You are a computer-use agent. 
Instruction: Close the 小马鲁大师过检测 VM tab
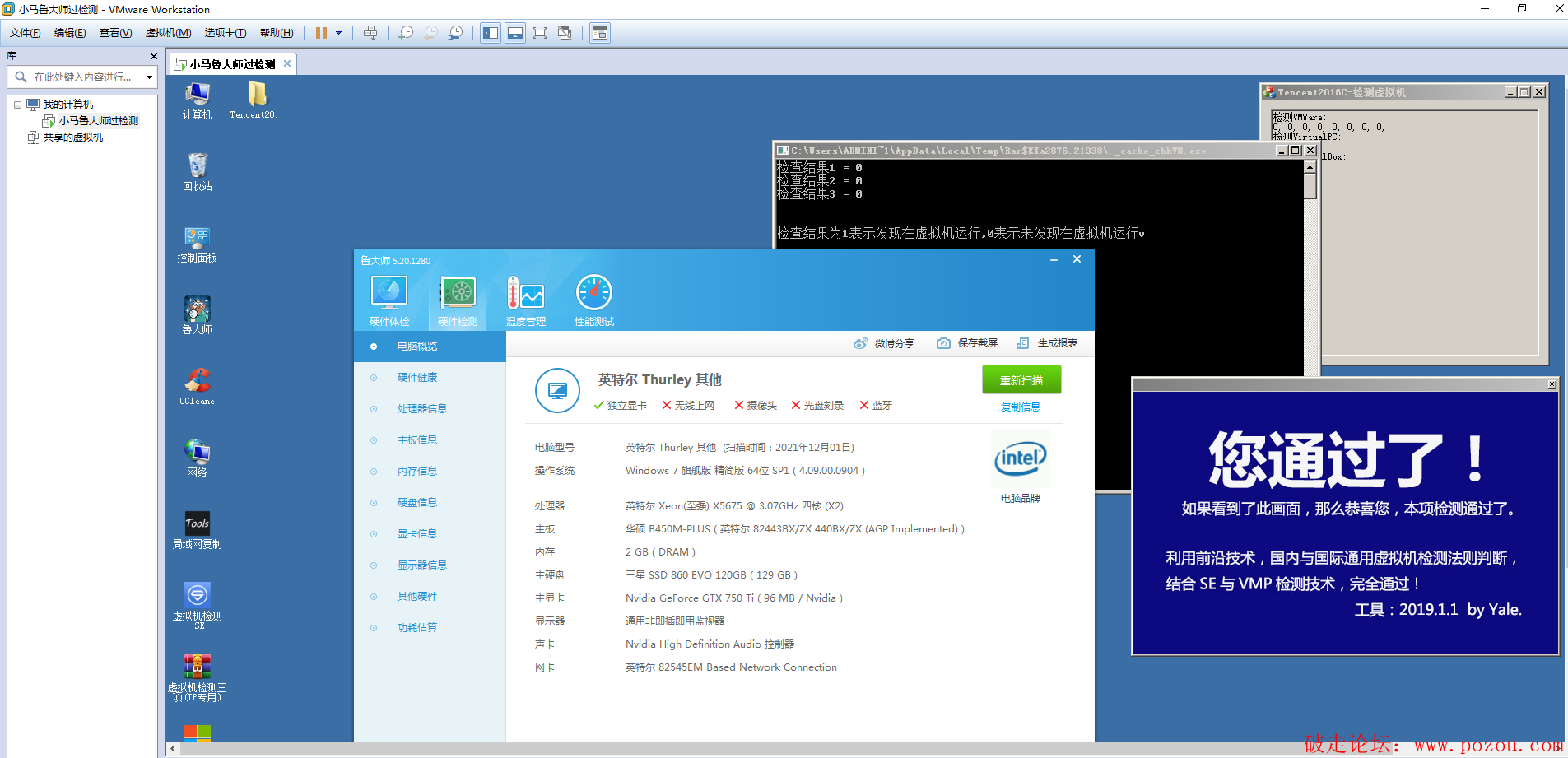click(287, 63)
